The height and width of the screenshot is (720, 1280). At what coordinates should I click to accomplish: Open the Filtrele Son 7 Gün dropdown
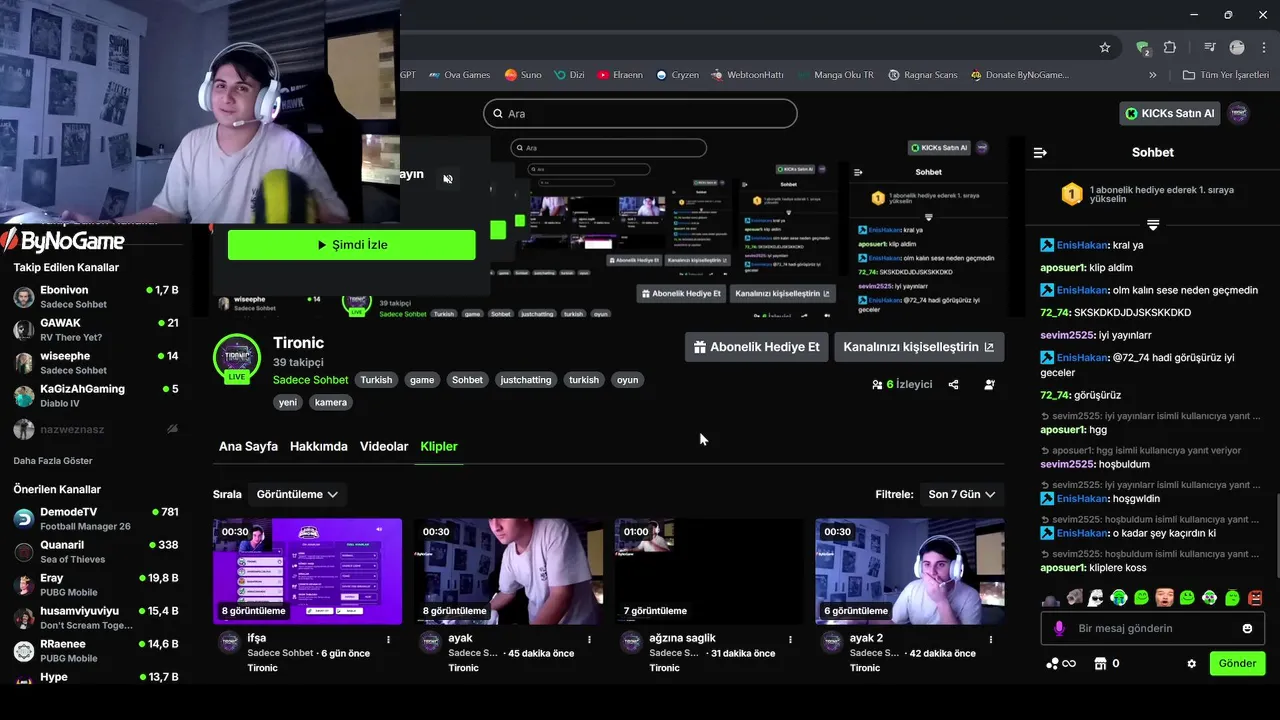pyautogui.click(x=961, y=494)
